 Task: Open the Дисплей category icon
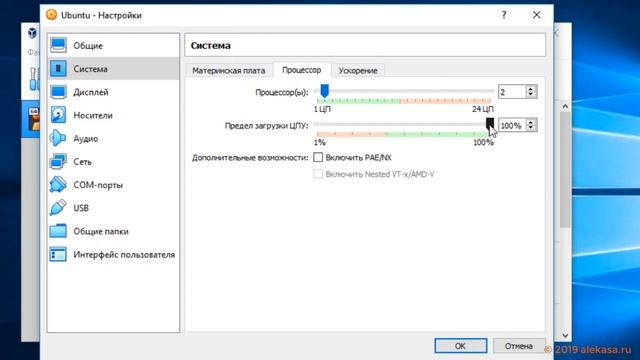[58, 92]
